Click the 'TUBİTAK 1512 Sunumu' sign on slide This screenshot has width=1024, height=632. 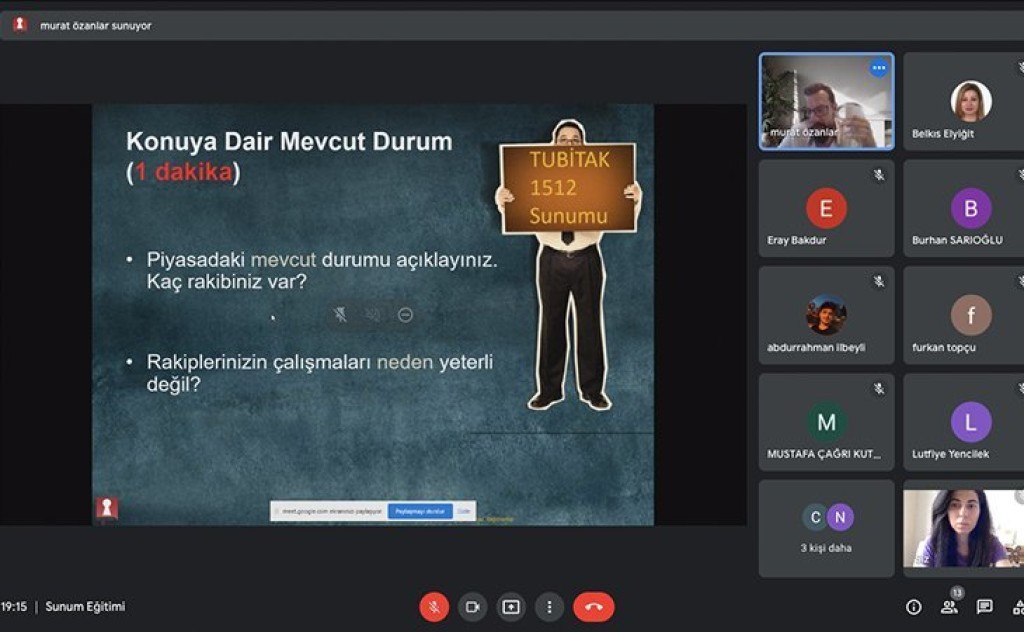tap(568, 187)
